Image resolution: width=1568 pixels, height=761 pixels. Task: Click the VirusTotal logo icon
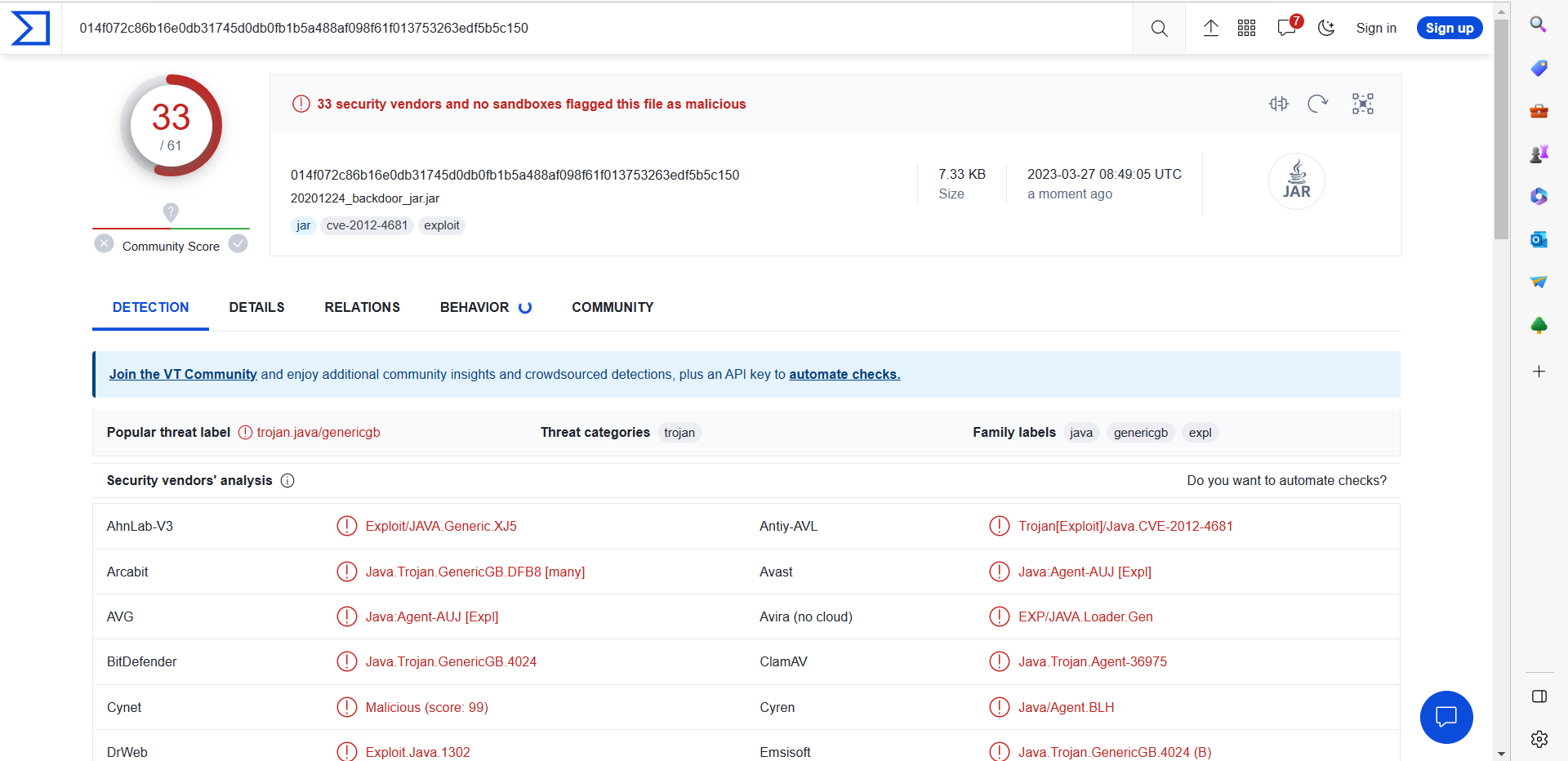pyautogui.click(x=30, y=28)
